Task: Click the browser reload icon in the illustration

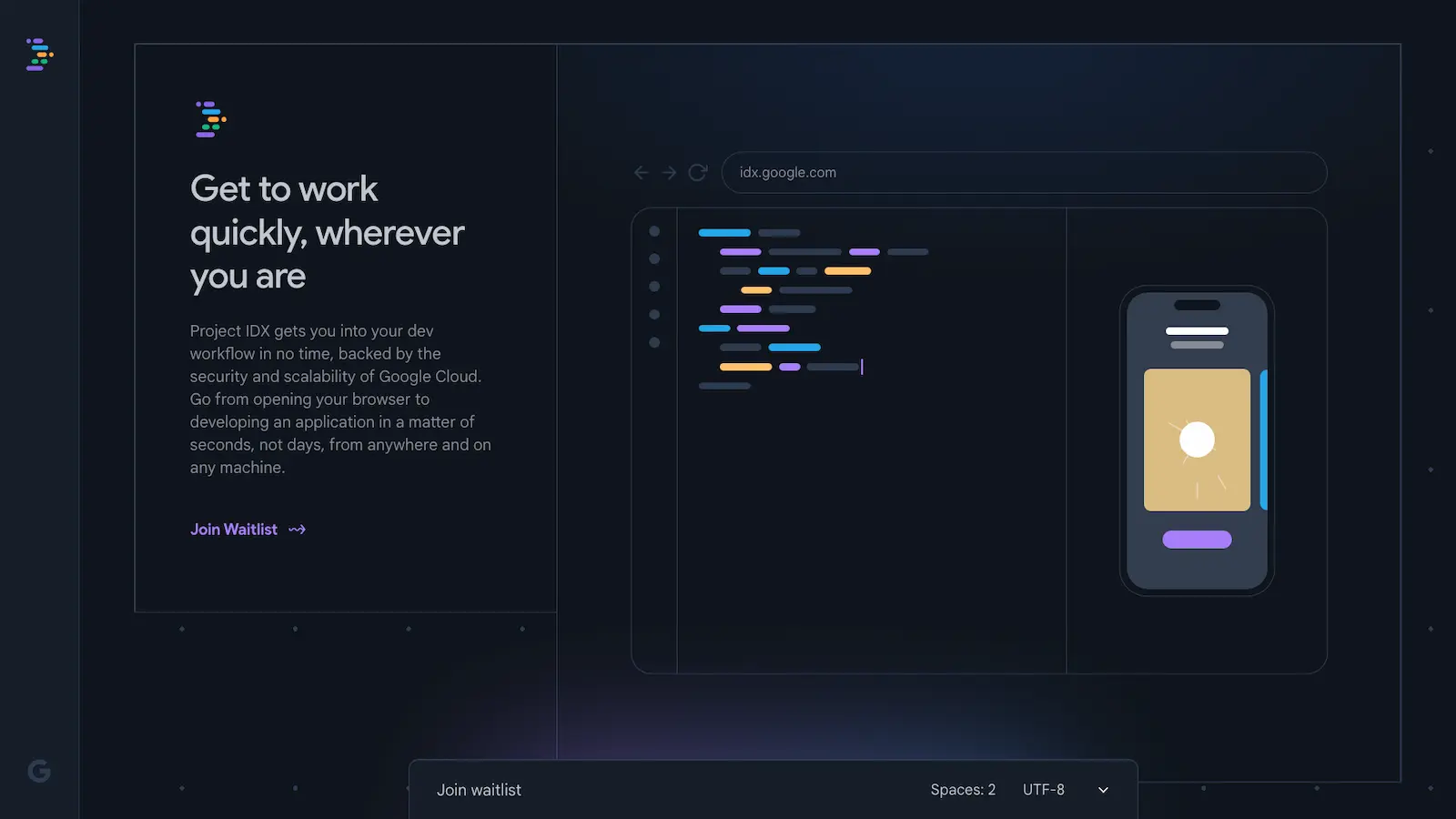Action: (x=698, y=172)
